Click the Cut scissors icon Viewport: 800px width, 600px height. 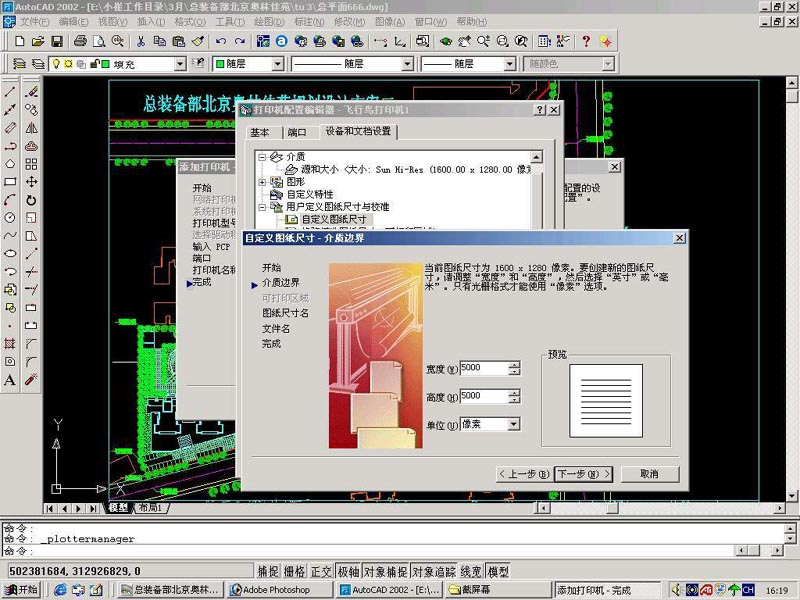pyautogui.click(x=141, y=41)
